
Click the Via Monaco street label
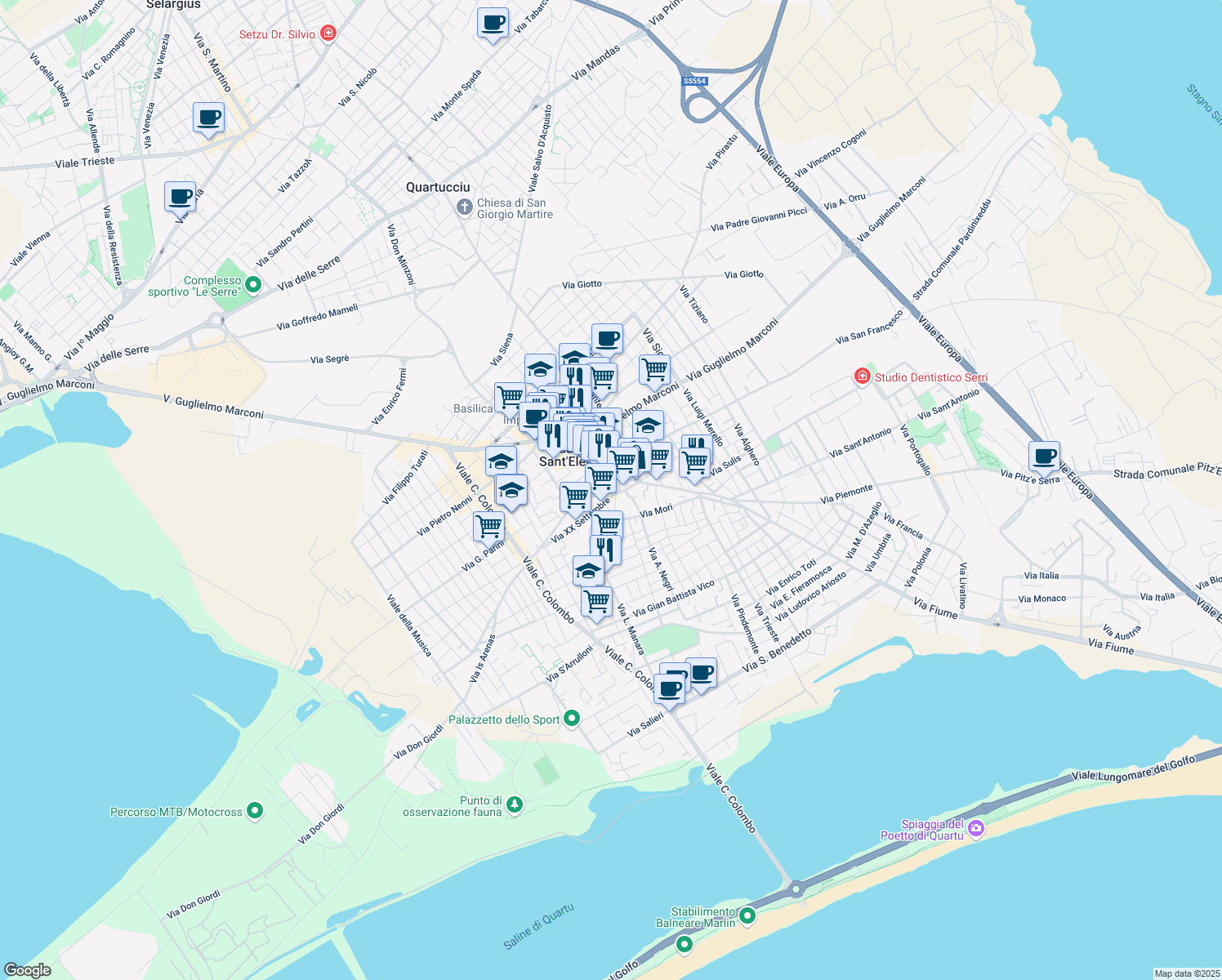1042,599
